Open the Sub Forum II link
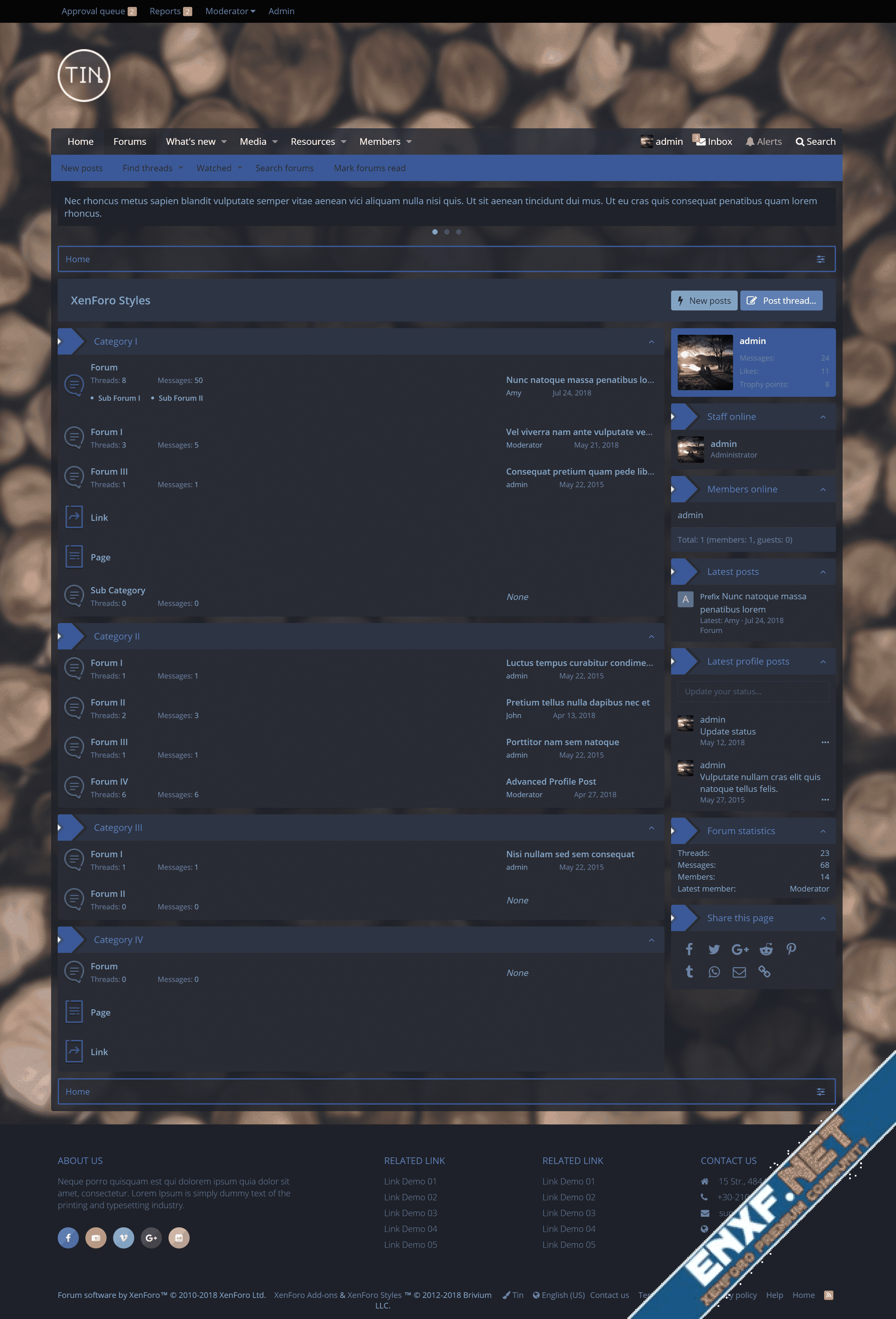 180,398
